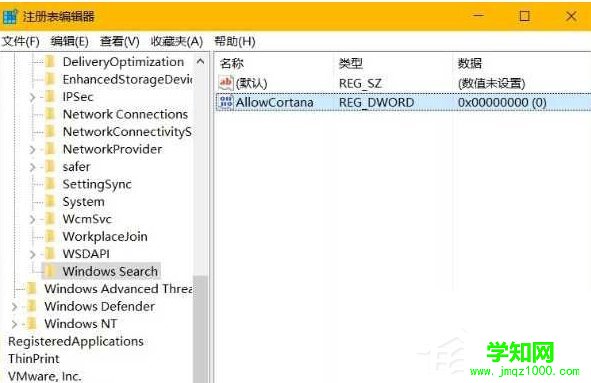Click the REG_DWORD type cell
Viewport: 591px width, 383px height.
(x=377, y=103)
